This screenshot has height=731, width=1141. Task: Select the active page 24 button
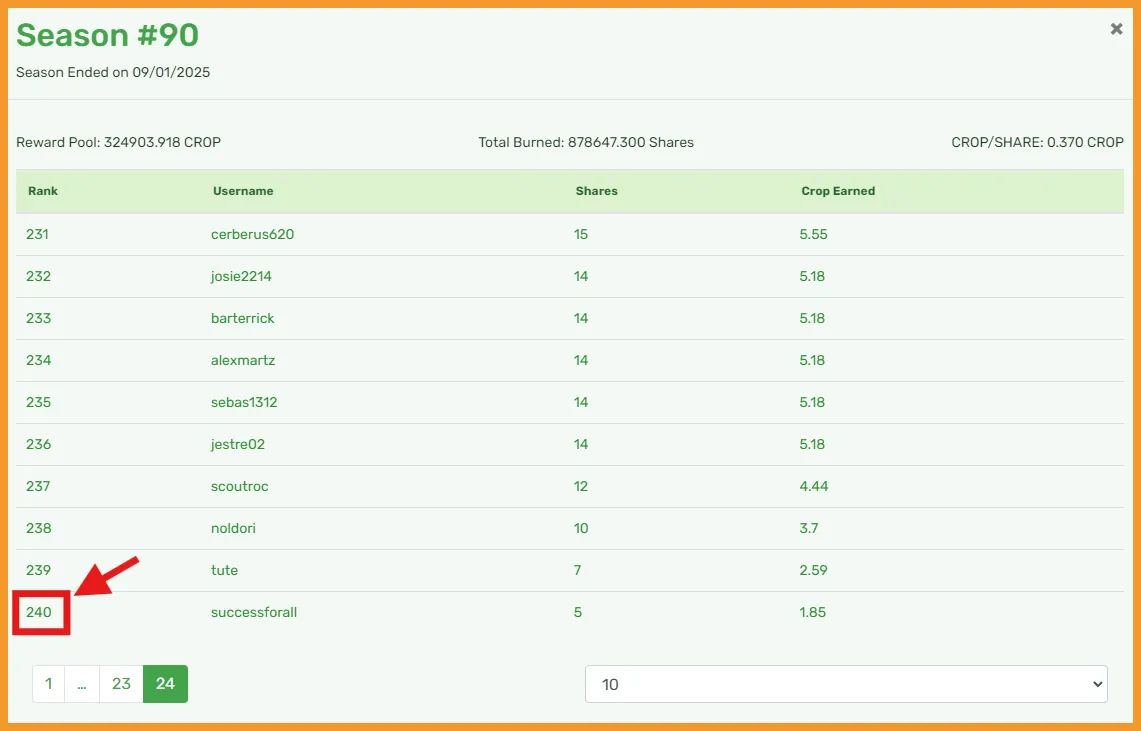click(165, 684)
